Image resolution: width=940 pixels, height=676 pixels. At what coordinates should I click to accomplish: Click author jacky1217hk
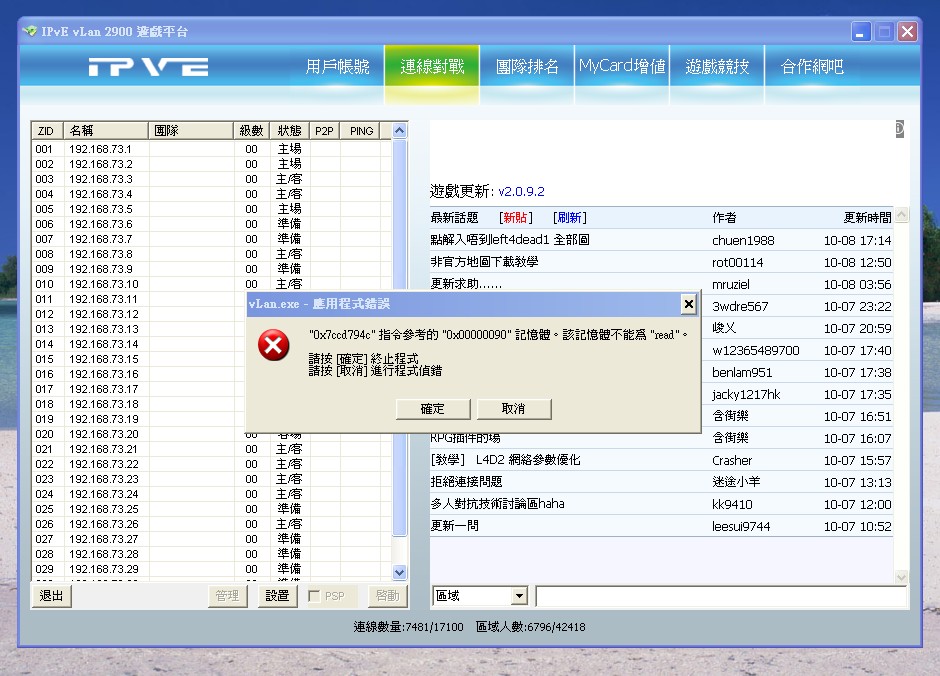(746, 395)
